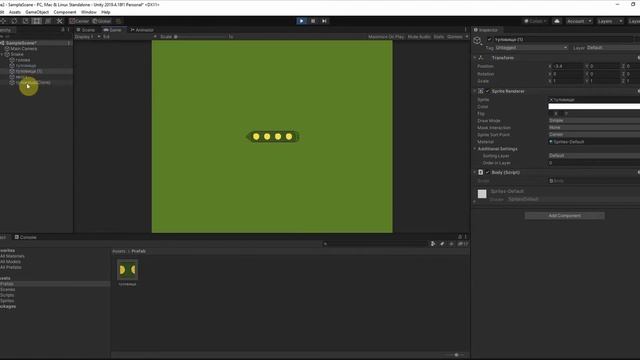The height and width of the screenshot is (360, 640).
Task: Open the Component menu
Action: pyautogui.click(x=65, y=12)
